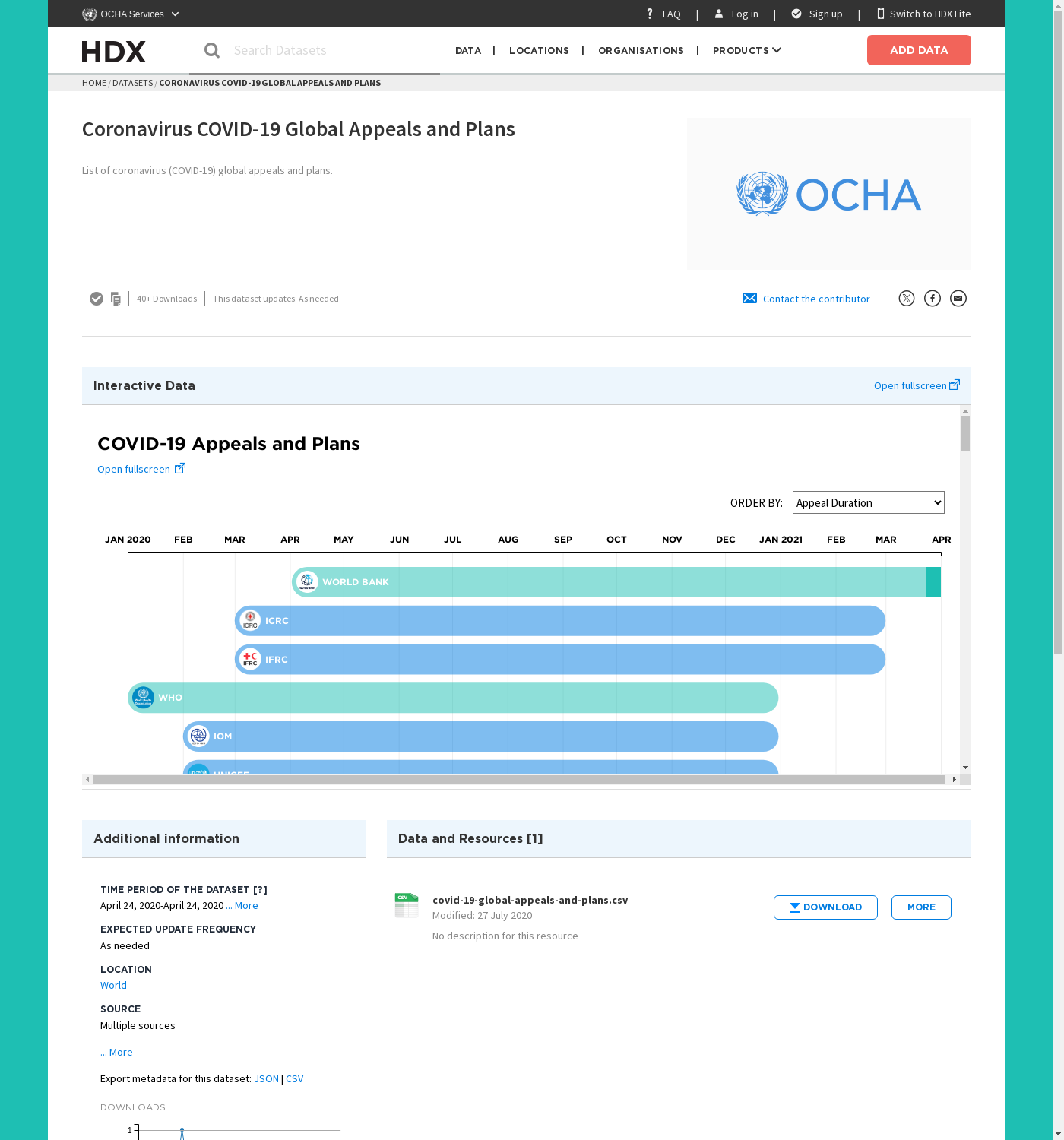Open the Organisations menu item
The image size is (1064, 1140).
(x=641, y=50)
